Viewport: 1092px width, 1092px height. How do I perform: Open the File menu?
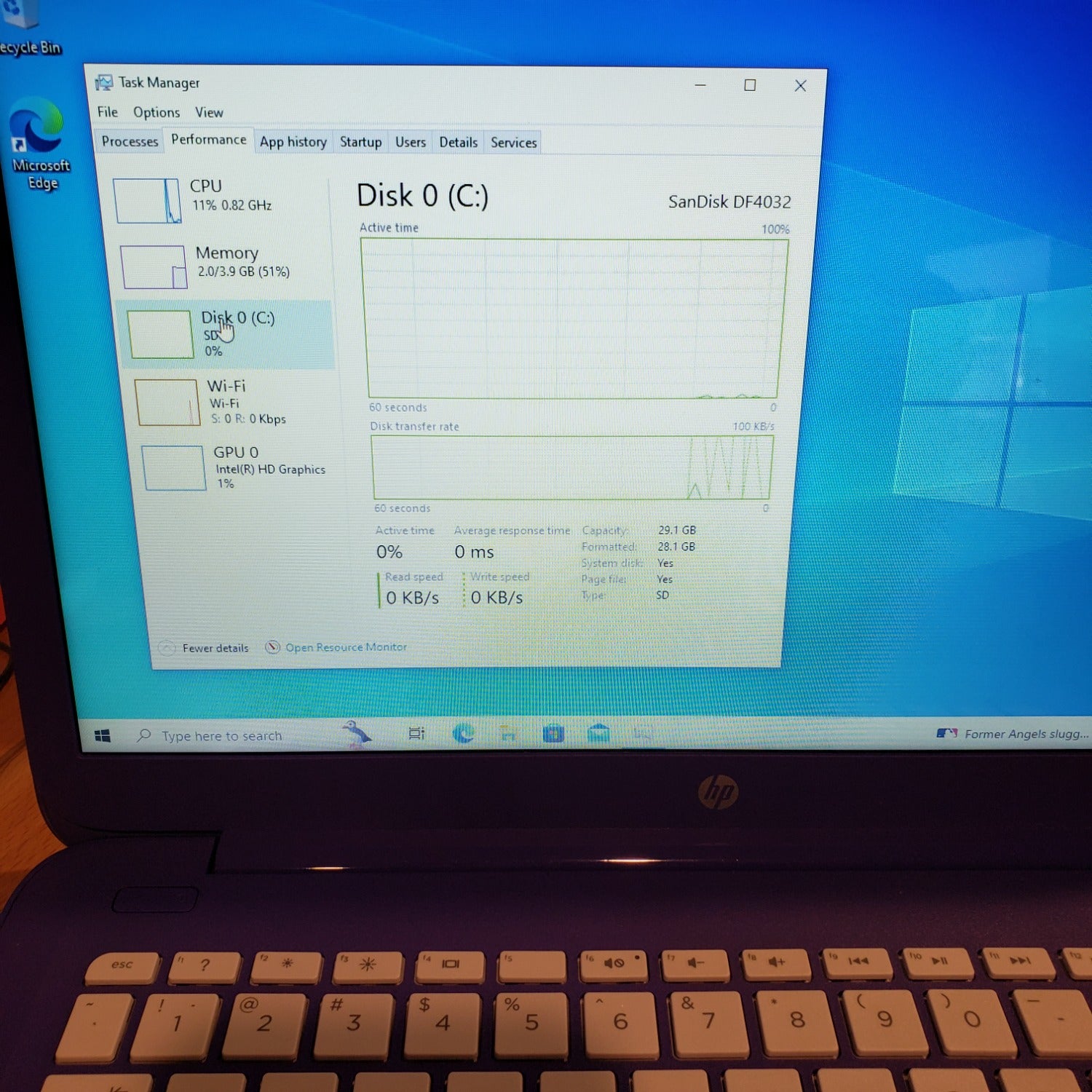[x=108, y=112]
